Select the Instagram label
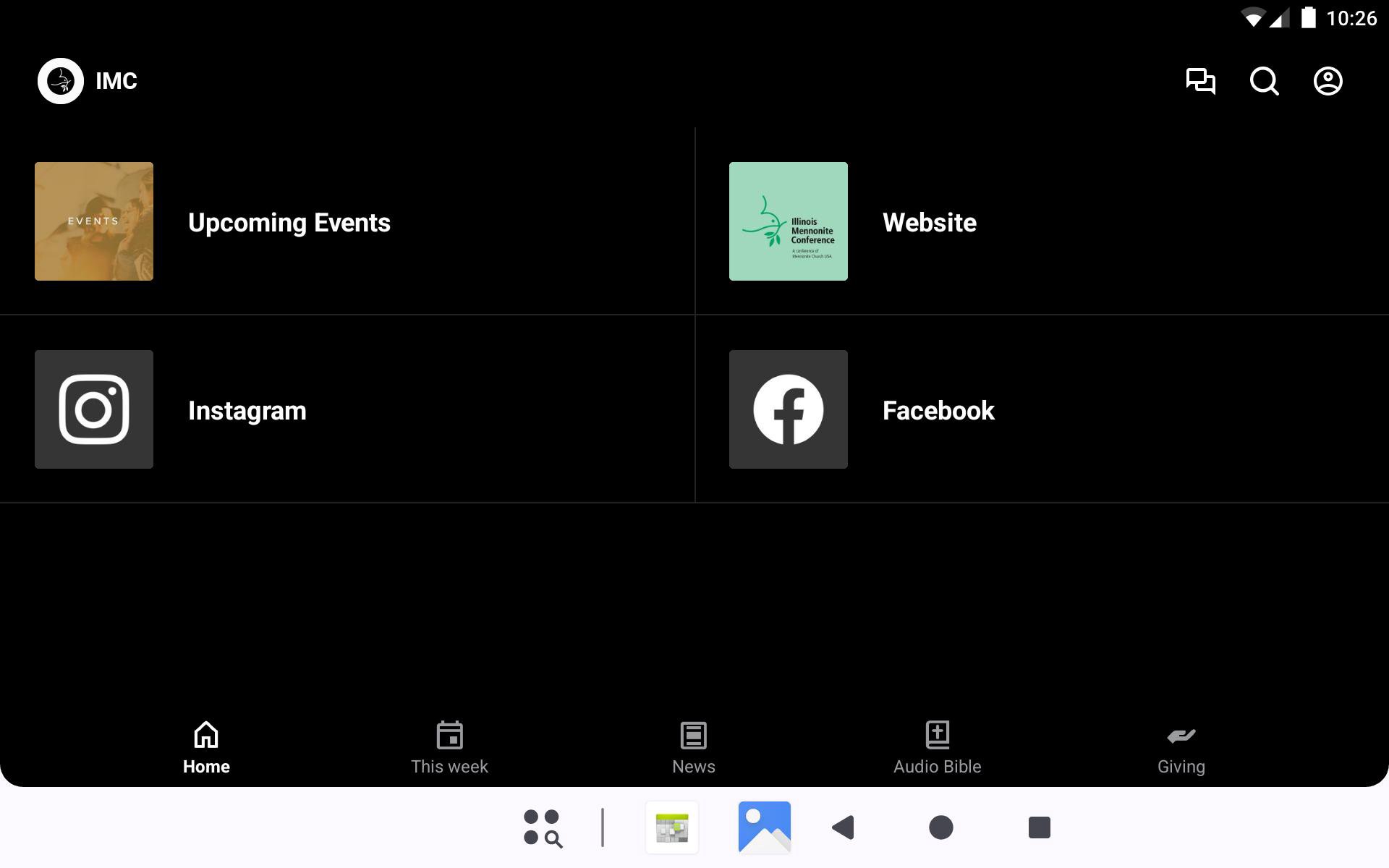Screen dimensions: 1389x868 click(247, 411)
